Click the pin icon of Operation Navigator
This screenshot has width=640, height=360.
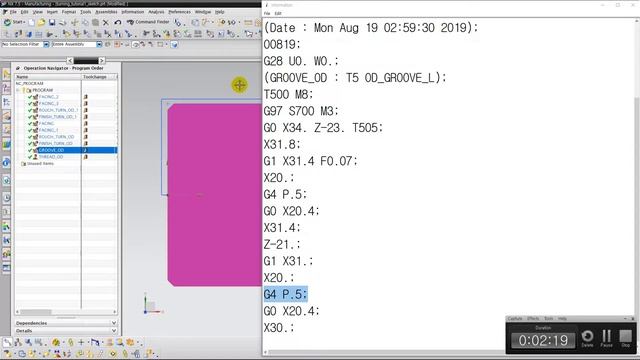[18, 68]
